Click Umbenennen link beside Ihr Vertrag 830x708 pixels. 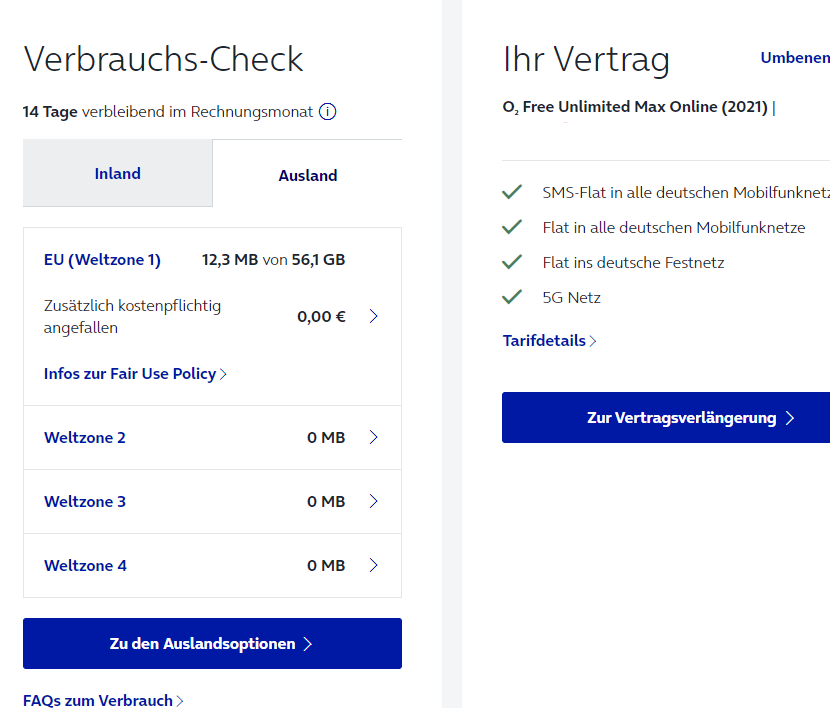795,58
